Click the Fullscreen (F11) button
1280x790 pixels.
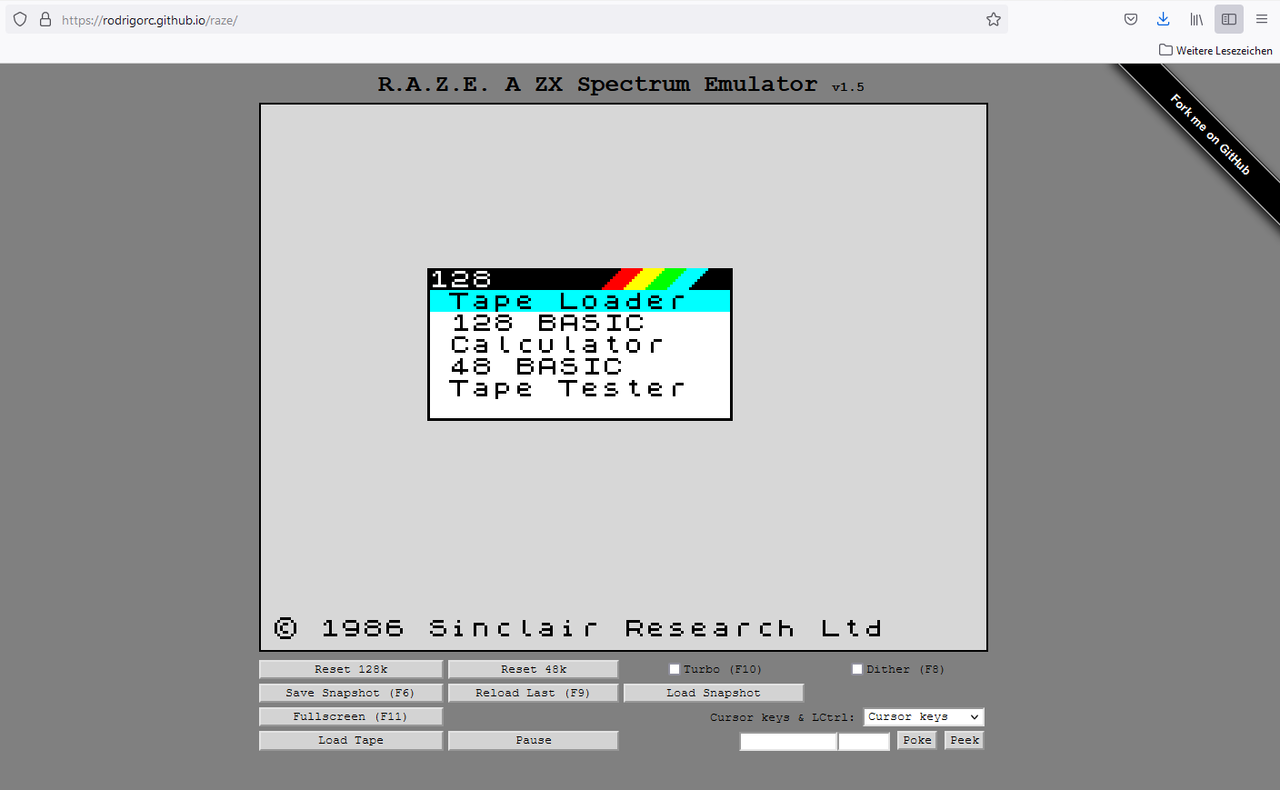pyautogui.click(x=351, y=717)
